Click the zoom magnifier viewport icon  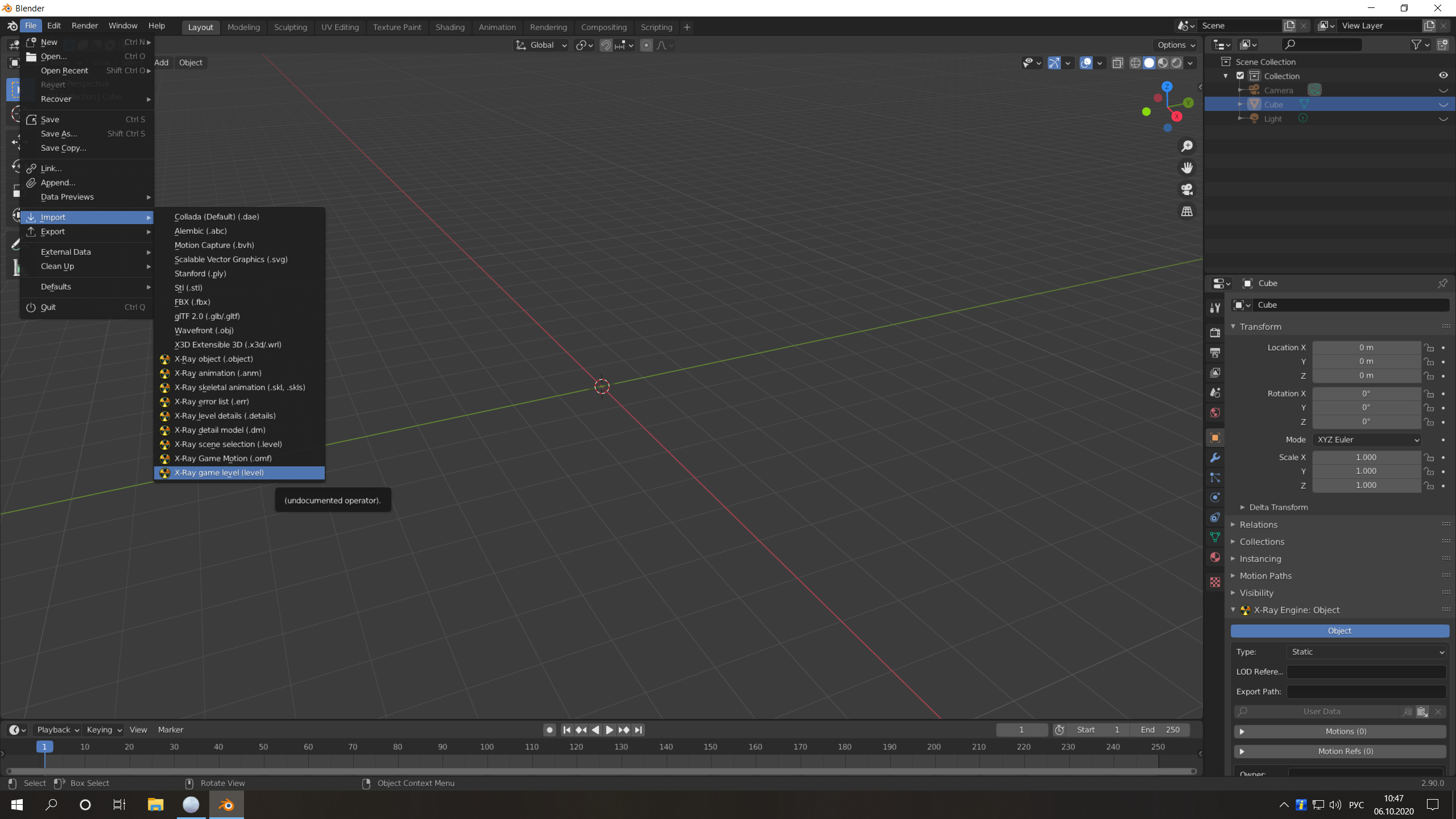[x=1187, y=146]
